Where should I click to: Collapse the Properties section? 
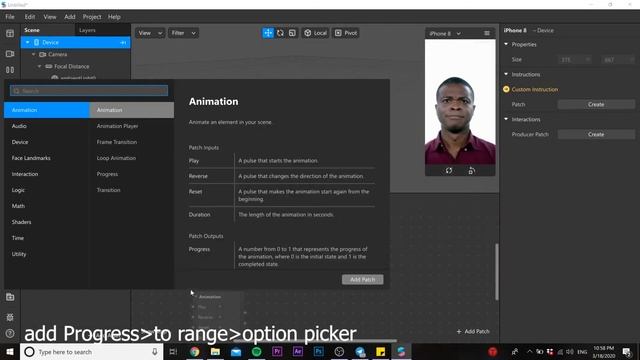click(x=506, y=44)
